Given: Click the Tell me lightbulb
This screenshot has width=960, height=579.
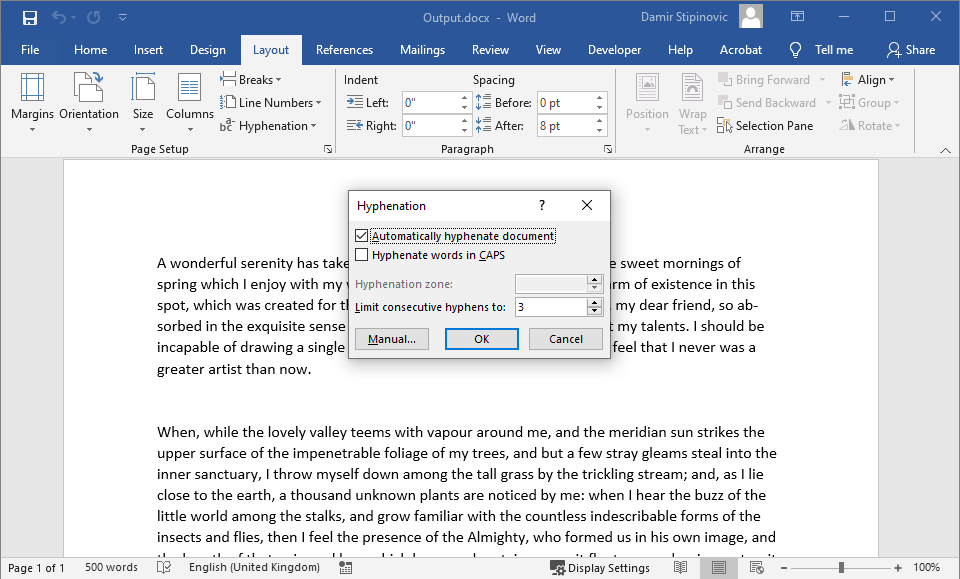Looking at the screenshot, I should coord(796,50).
